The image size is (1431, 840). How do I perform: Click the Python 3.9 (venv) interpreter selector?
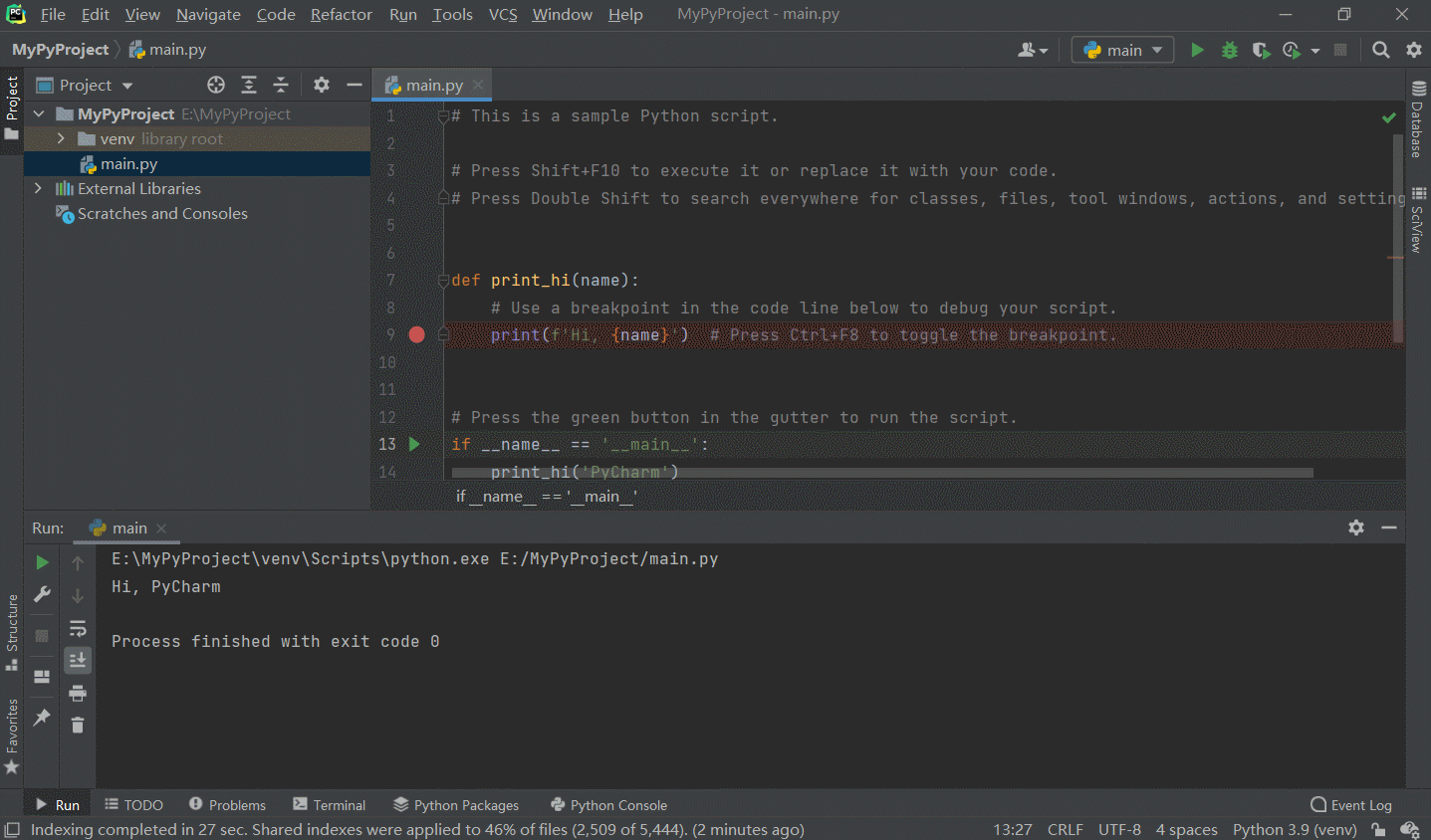point(1294,829)
